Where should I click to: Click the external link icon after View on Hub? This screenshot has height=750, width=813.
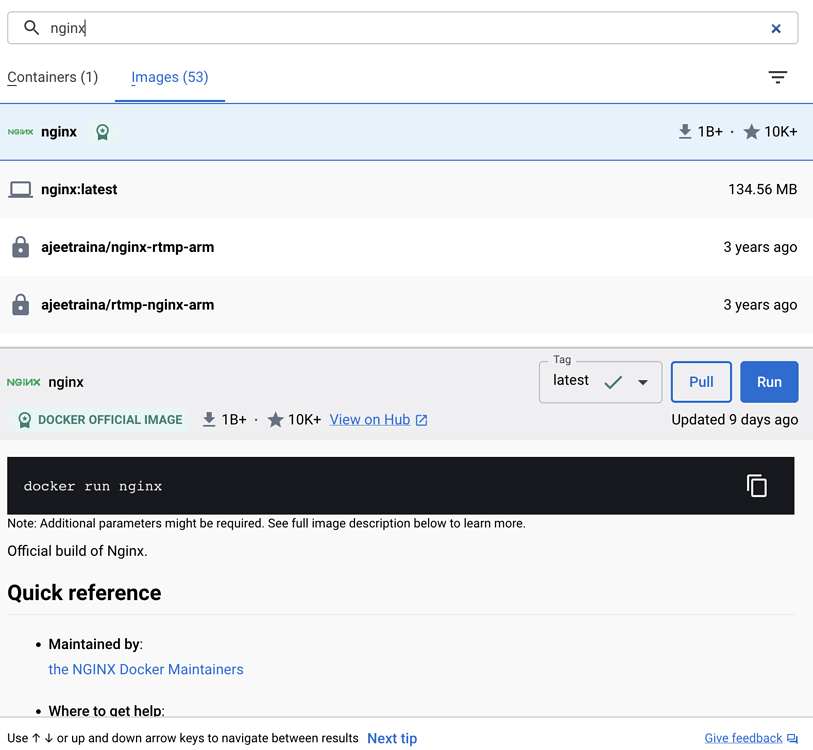(422, 420)
